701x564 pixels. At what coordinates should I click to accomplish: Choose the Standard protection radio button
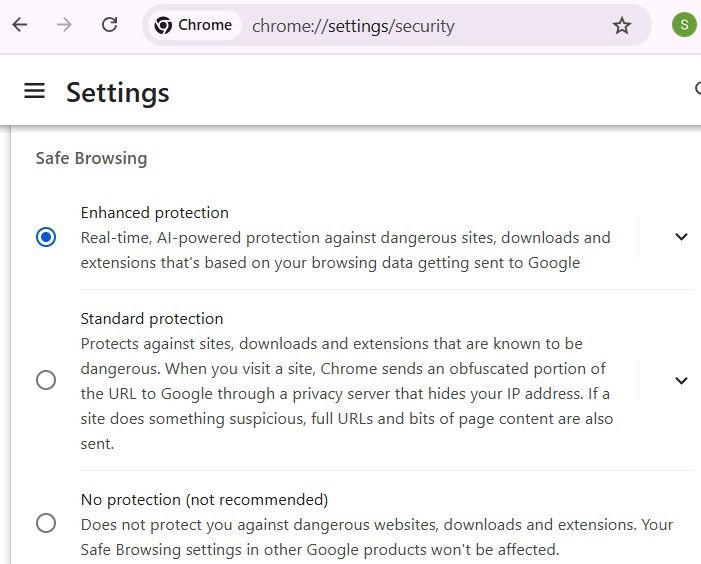(46, 380)
